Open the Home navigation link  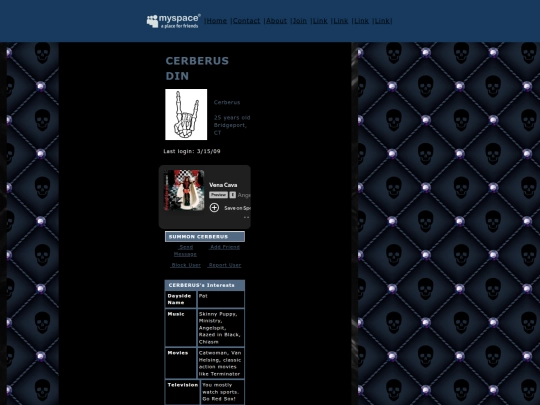pos(217,21)
